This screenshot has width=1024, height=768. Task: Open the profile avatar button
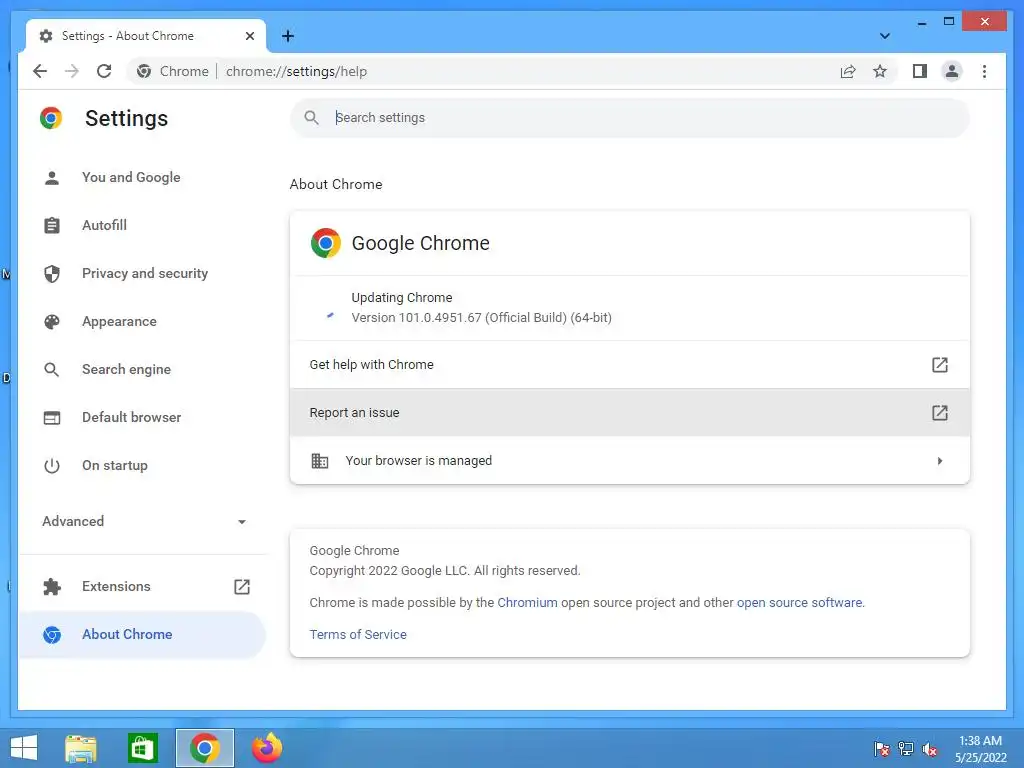(952, 71)
